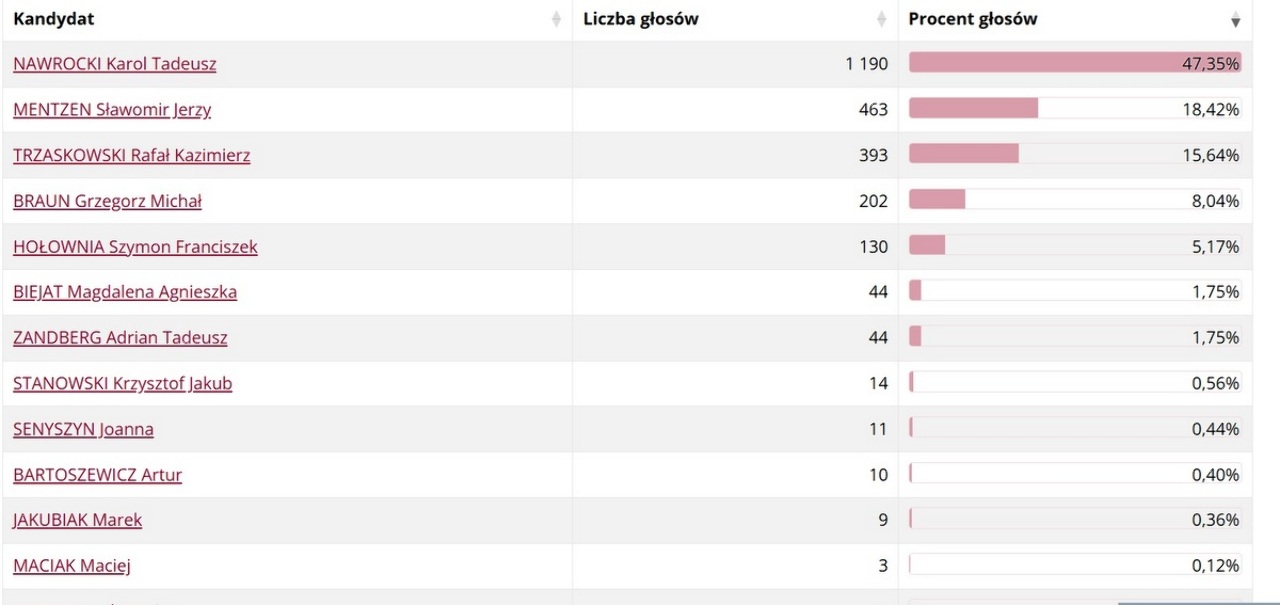Toggle Procent głosów sort arrow

coord(1236,21)
